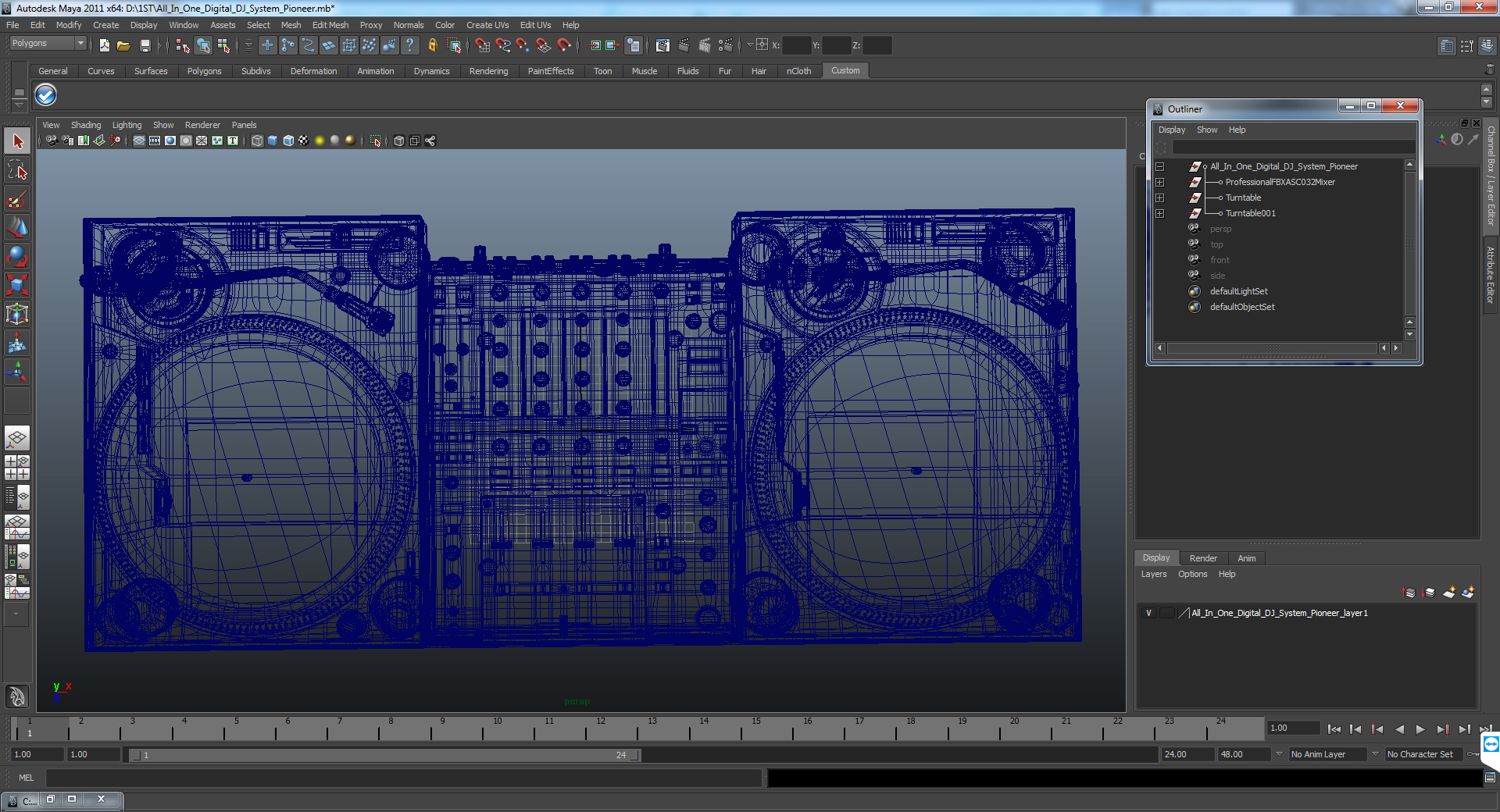Open viewport Shading menu
Viewport: 1500px width, 812px height.
coord(86,125)
